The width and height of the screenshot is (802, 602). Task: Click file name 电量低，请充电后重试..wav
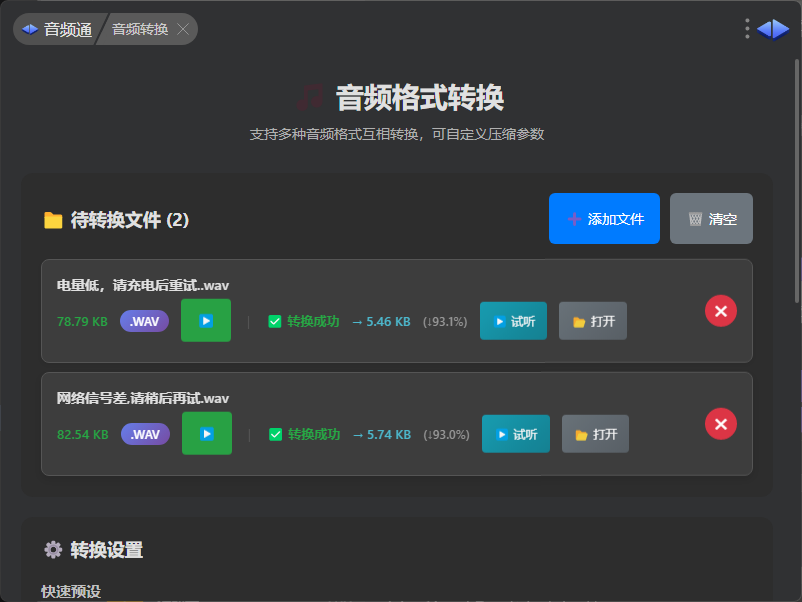tap(143, 285)
